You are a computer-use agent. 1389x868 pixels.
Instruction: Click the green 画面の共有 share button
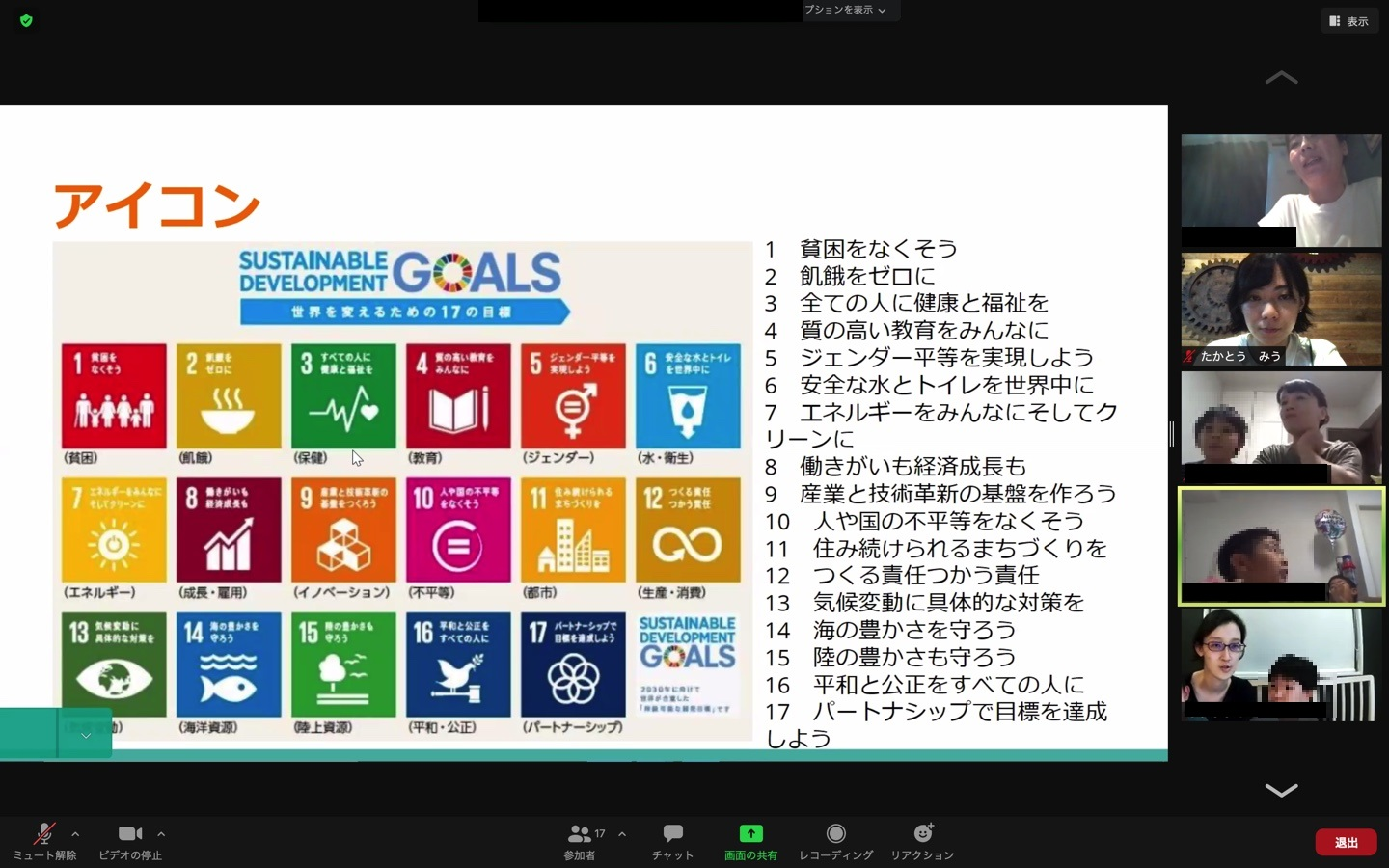pos(750,842)
